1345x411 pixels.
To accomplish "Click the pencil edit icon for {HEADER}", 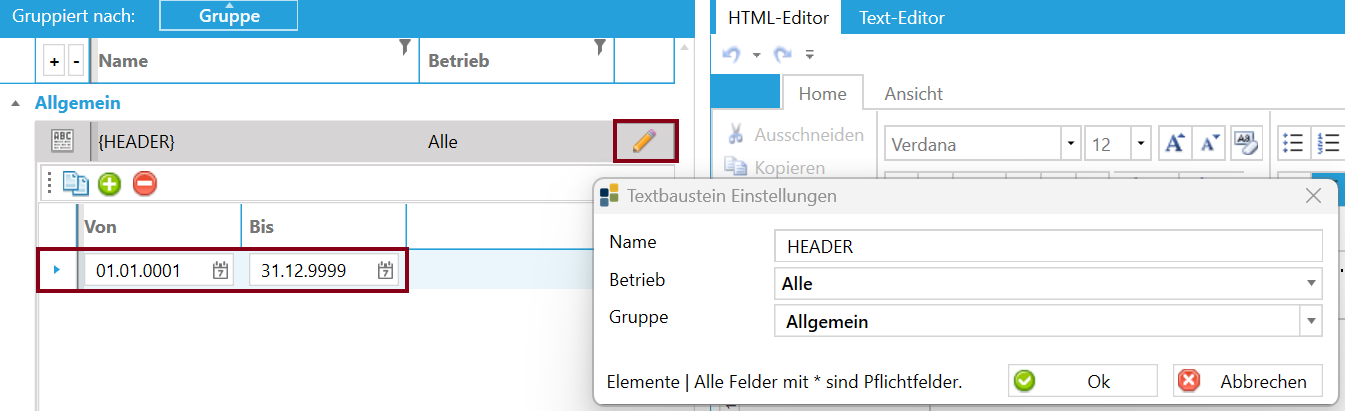I will [x=645, y=141].
